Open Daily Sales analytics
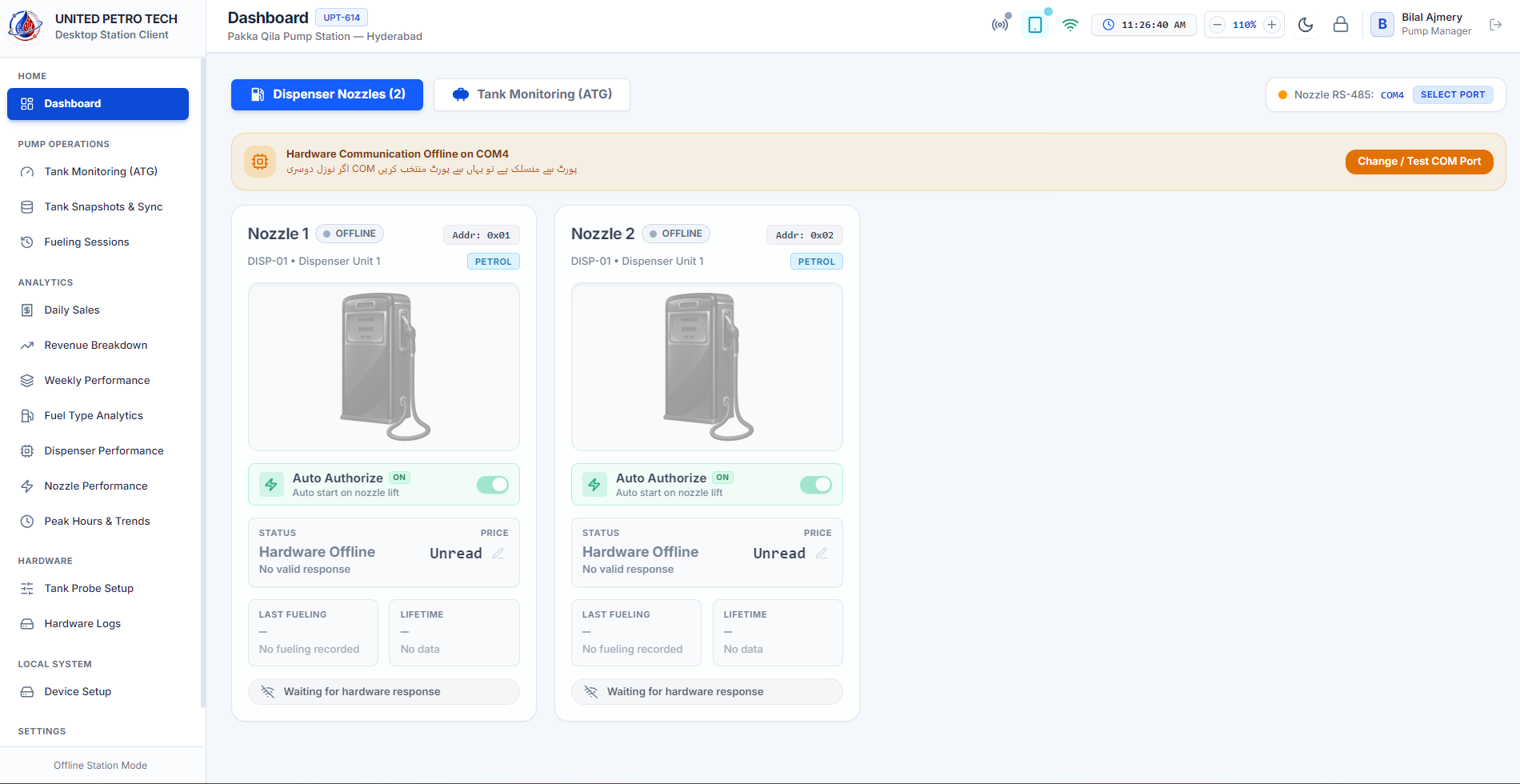This screenshot has width=1520, height=784. pyautogui.click(x=98, y=310)
